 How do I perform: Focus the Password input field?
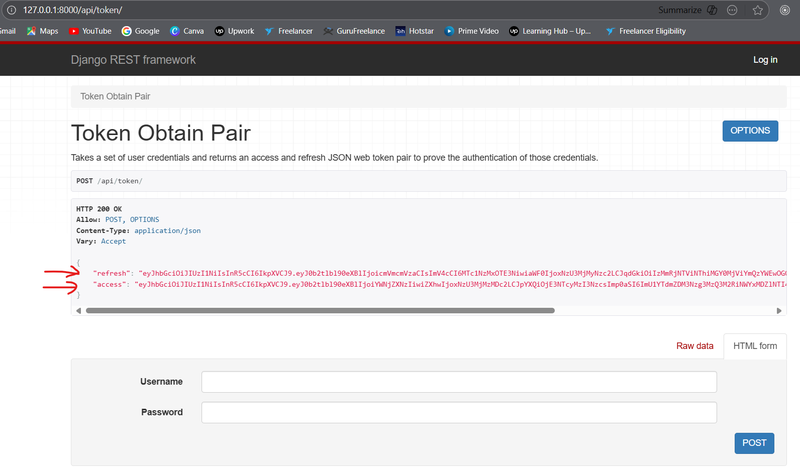(x=459, y=412)
